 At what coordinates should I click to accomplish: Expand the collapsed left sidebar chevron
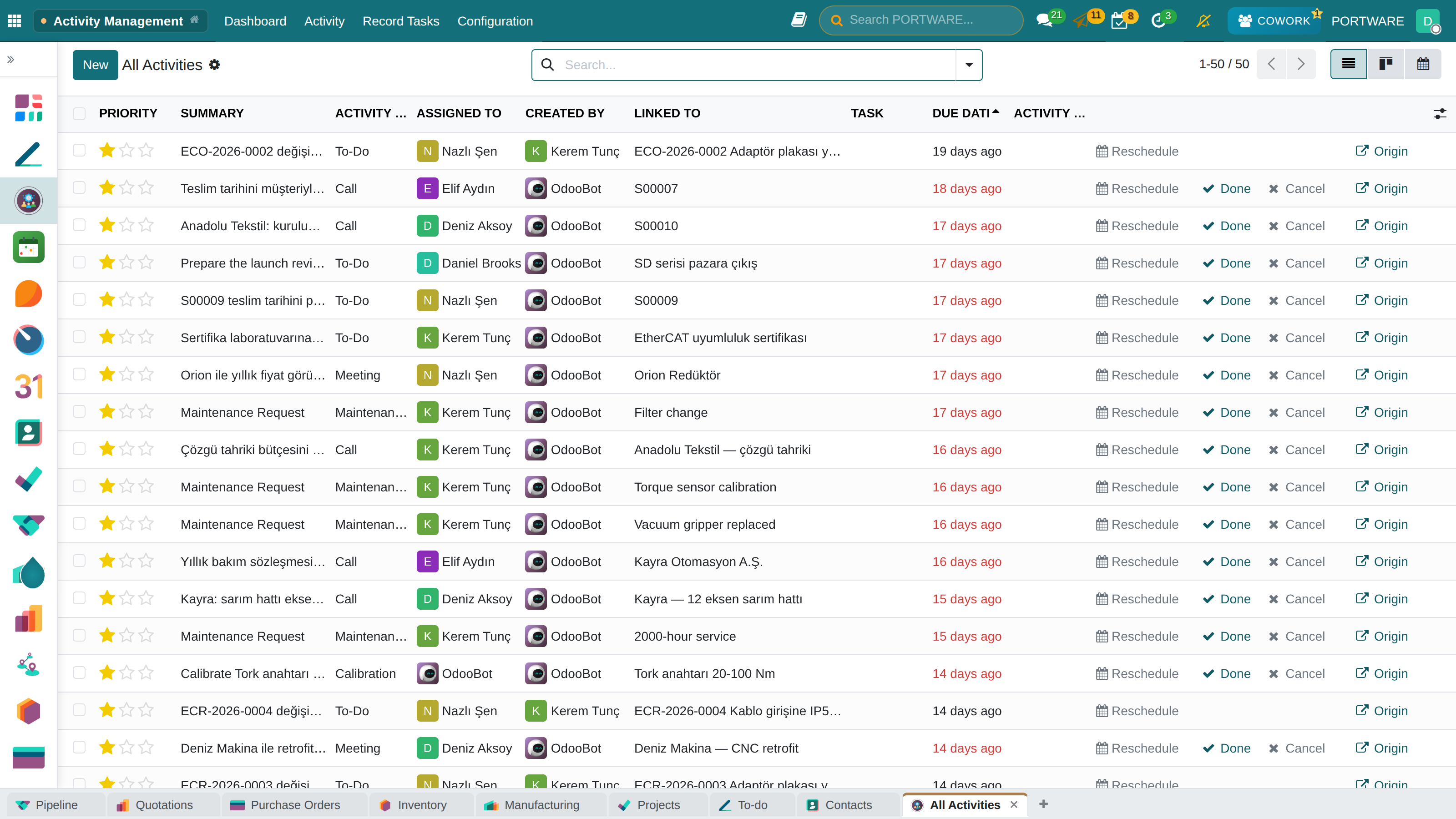click(x=11, y=59)
